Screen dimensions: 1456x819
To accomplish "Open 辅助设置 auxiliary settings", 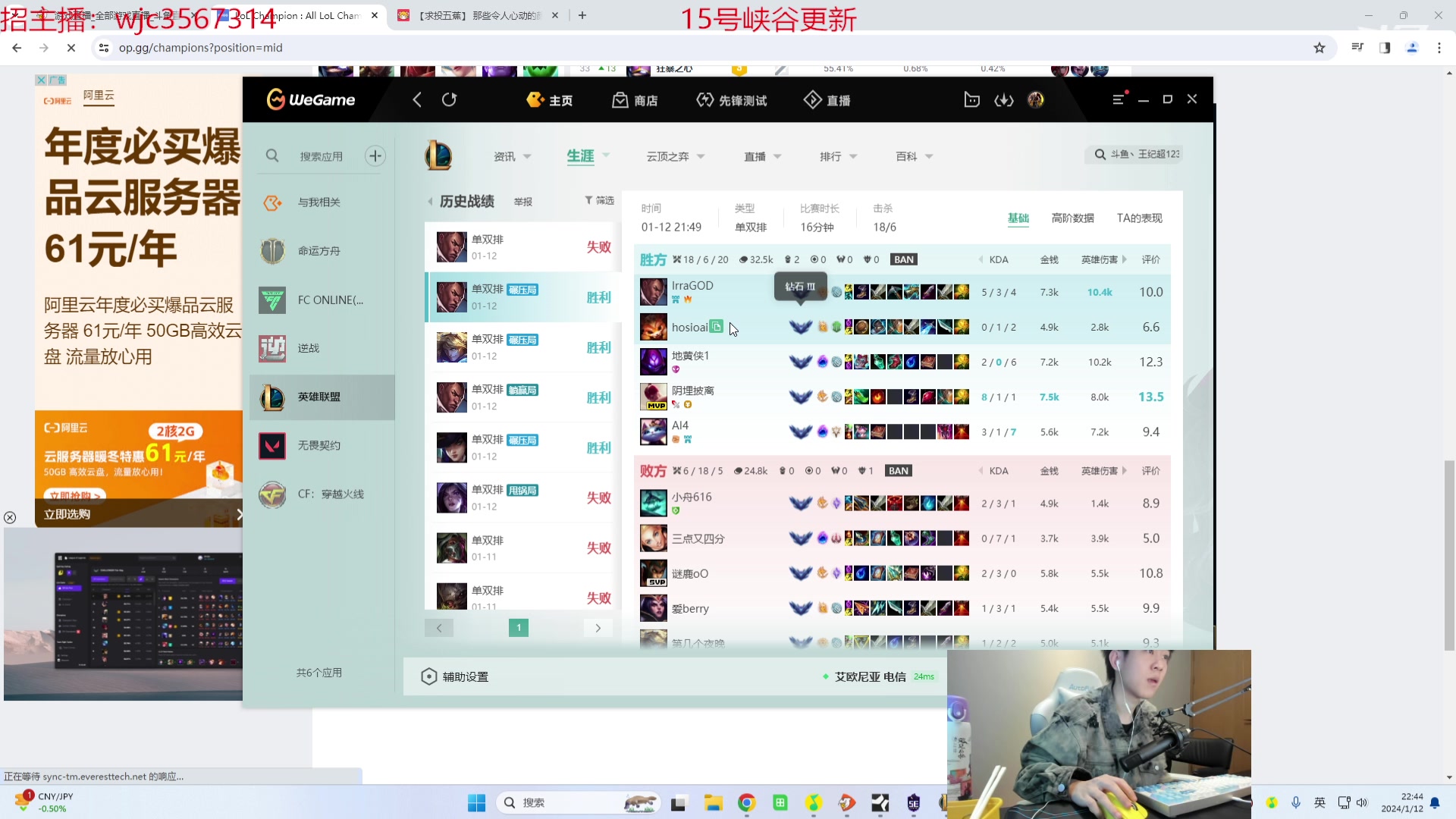I will [455, 676].
